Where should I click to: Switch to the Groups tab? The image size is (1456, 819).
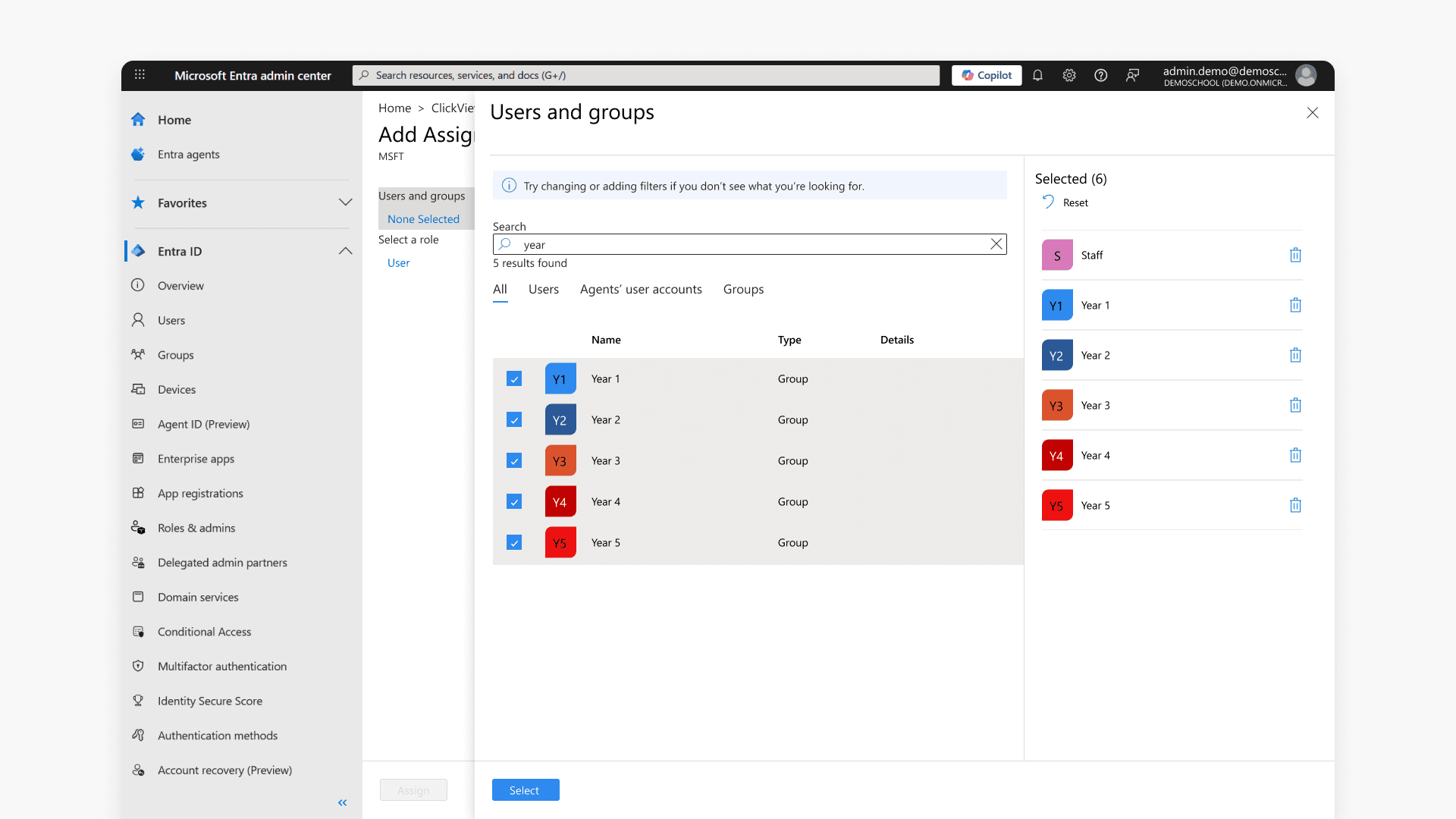(x=743, y=290)
